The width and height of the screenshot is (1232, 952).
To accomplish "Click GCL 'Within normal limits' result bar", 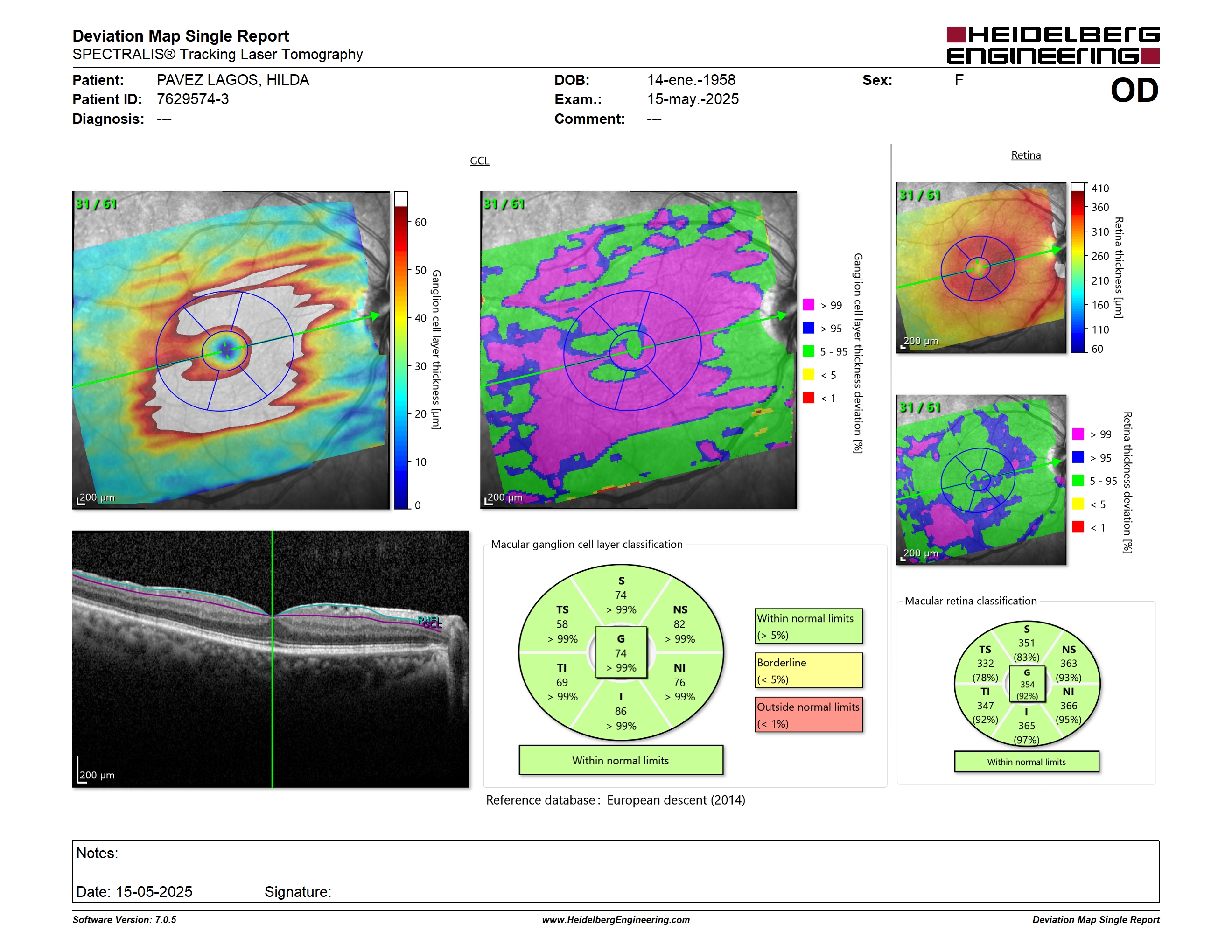I will [621, 760].
